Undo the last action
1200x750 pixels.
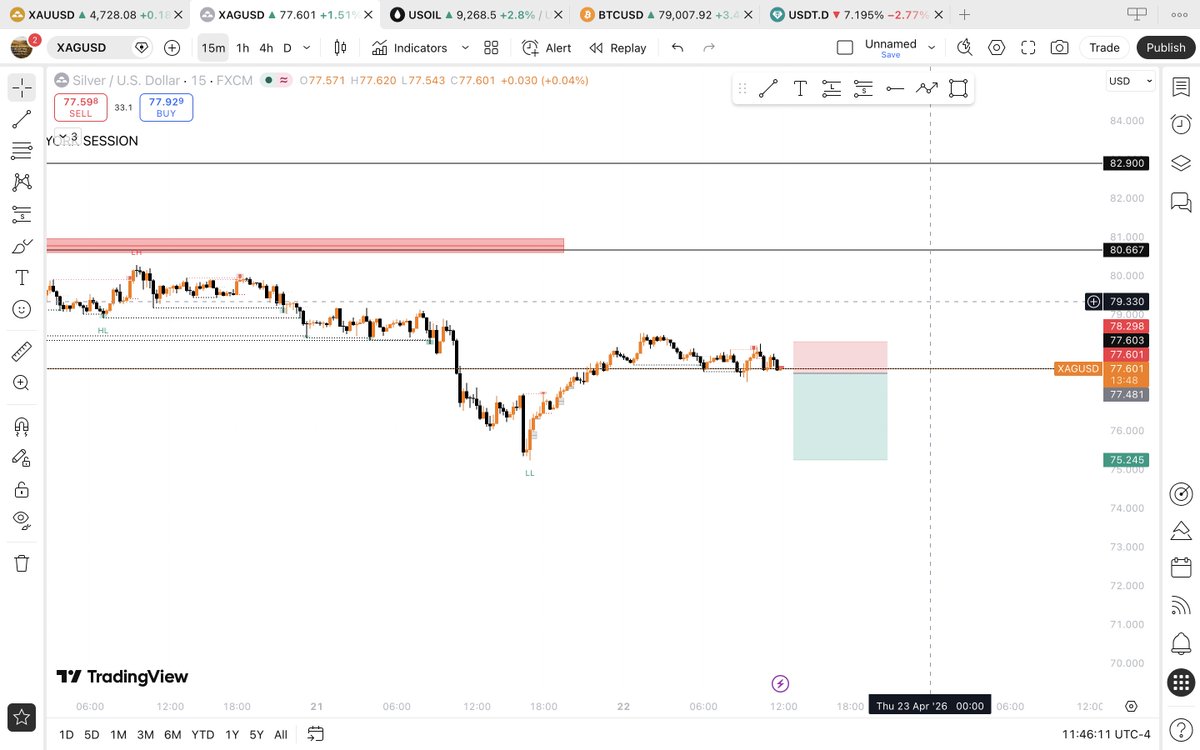click(x=677, y=48)
